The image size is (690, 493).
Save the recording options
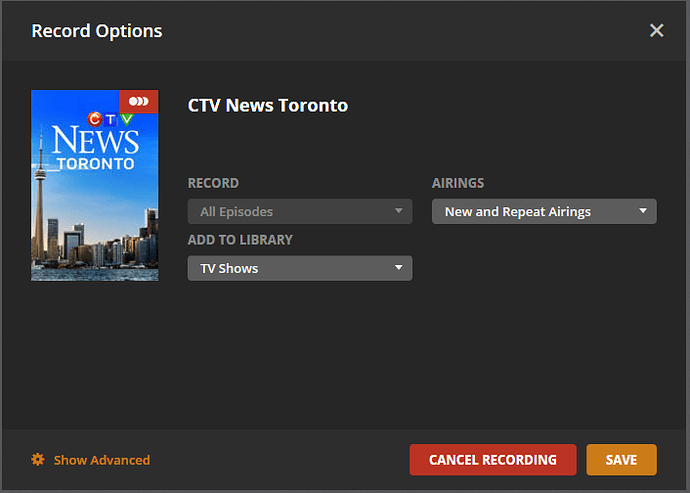pyautogui.click(x=621, y=460)
